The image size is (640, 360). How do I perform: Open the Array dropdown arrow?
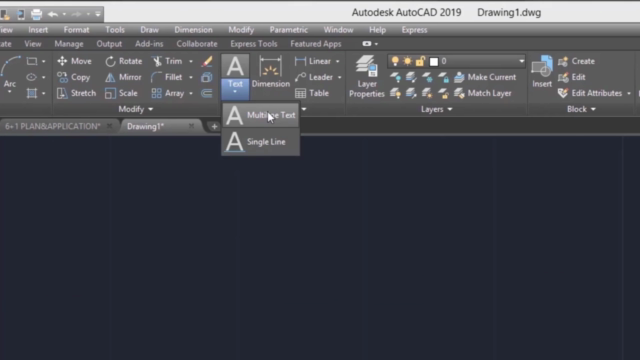click(x=191, y=93)
